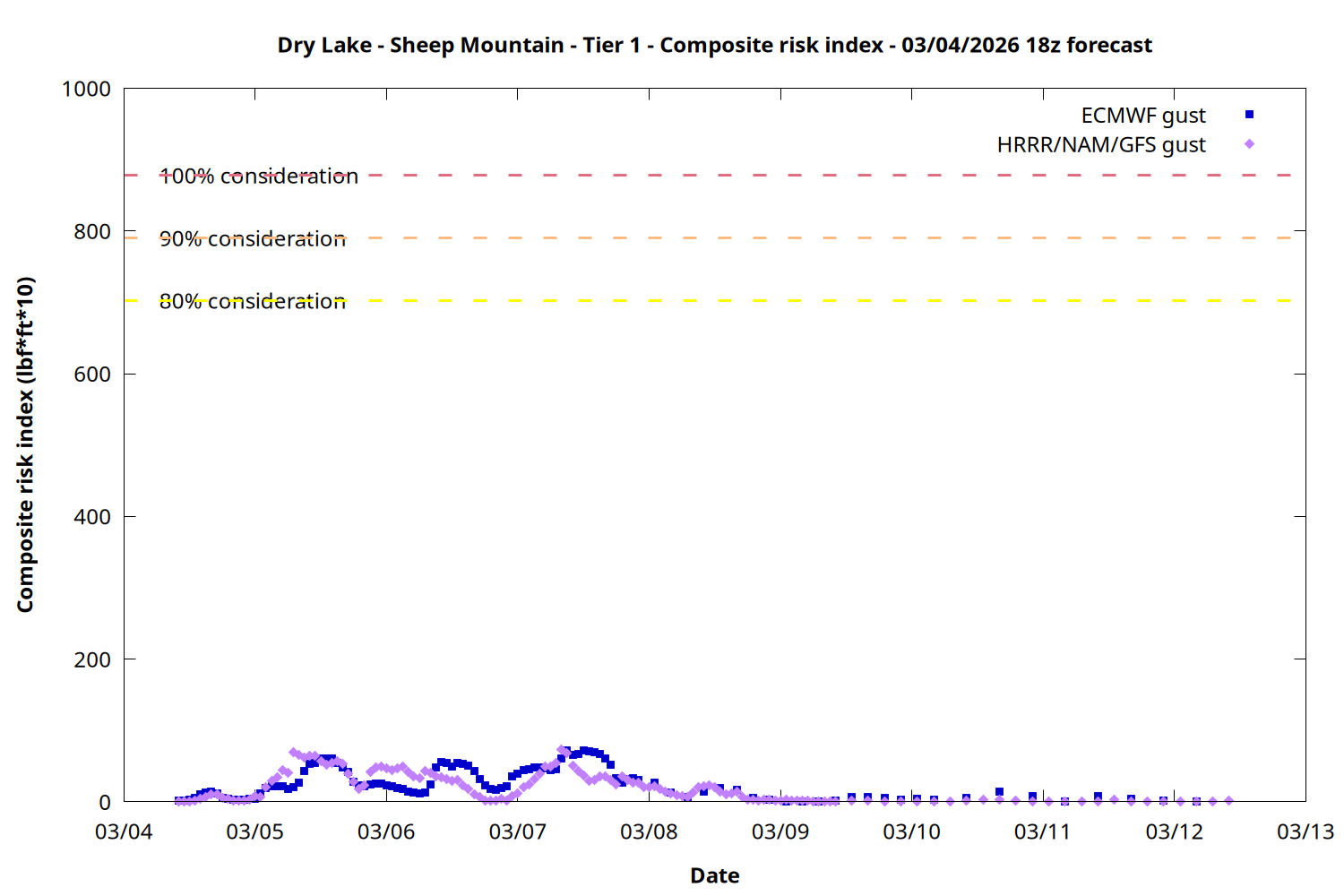Select the HRRR/NAM/GFS gust legend label
The image size is (1344, 896).
(1100, 145)
